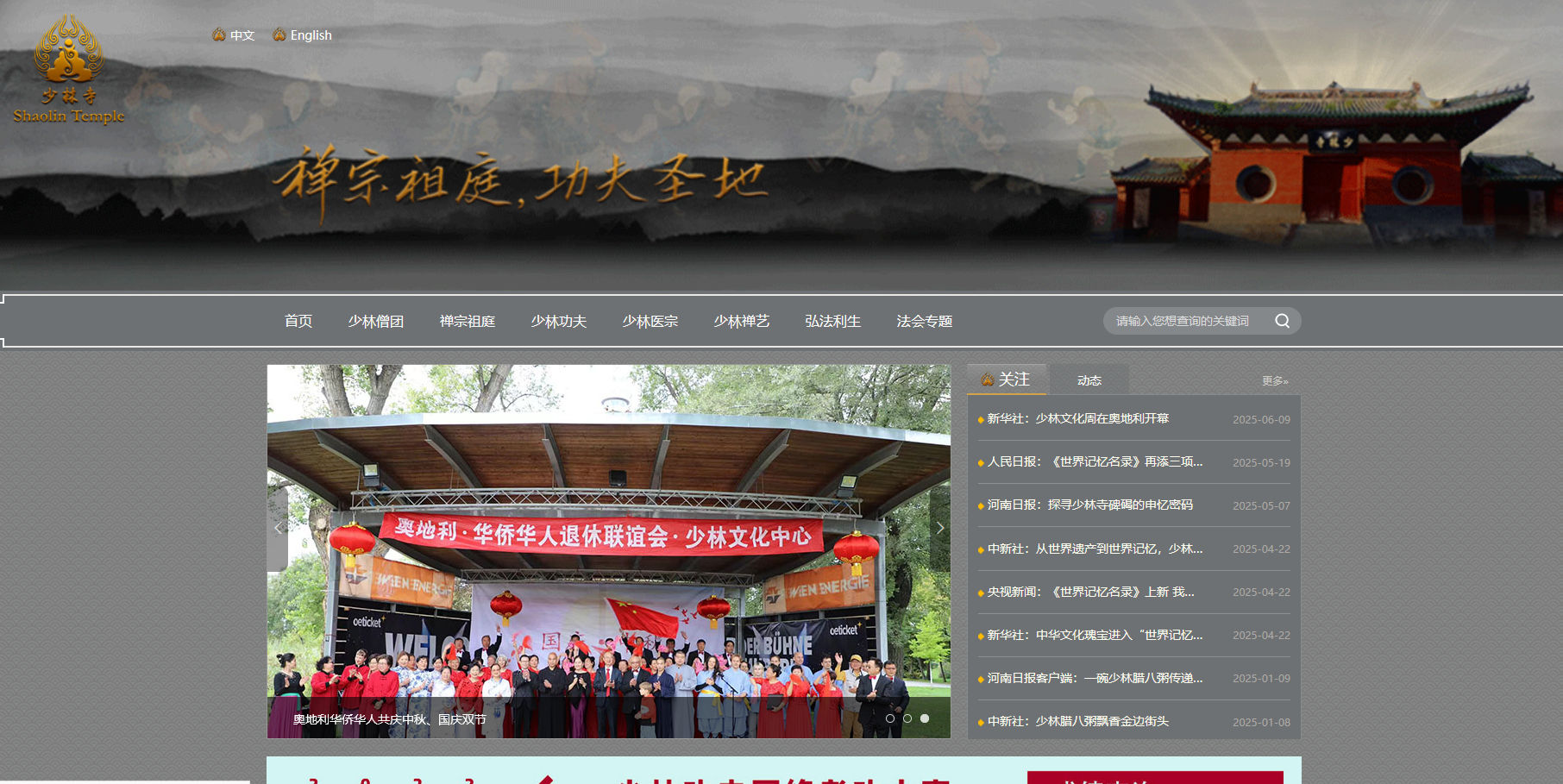Click the 更多» link for news
The height and width of the screenshot is (784, 1563).
coord(1274,379)
